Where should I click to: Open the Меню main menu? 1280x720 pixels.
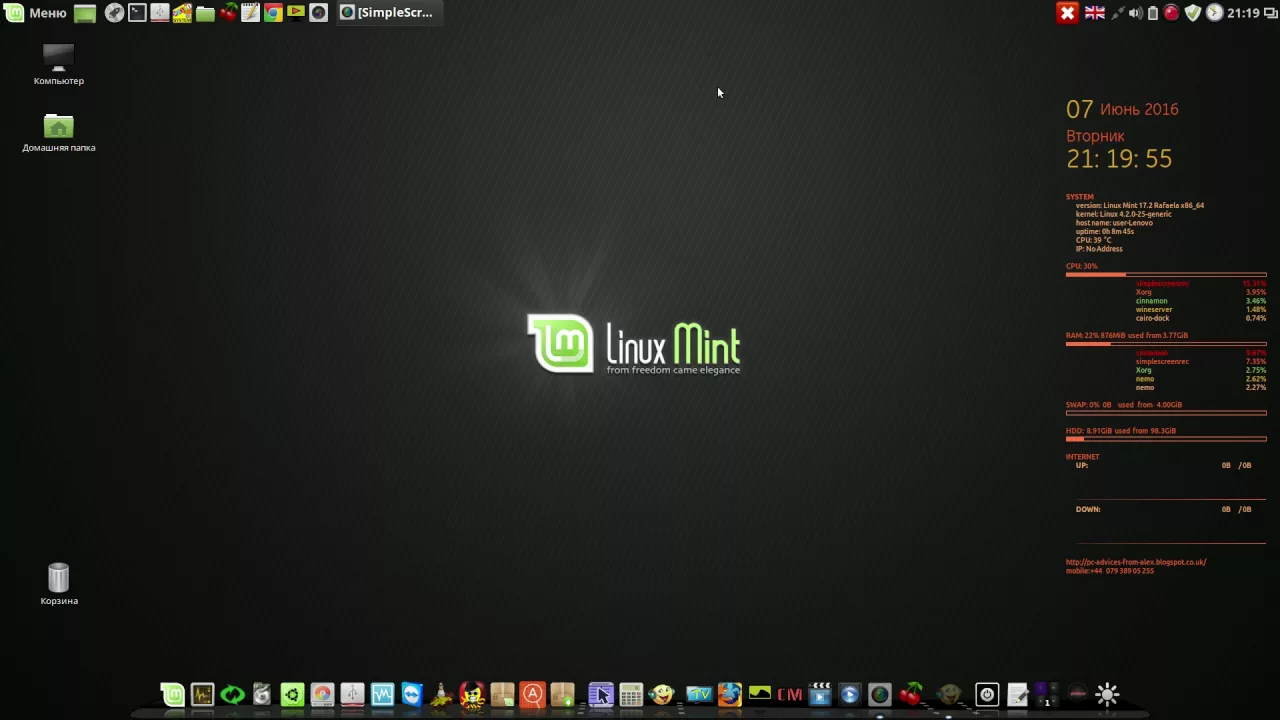[x=36, y=13]
